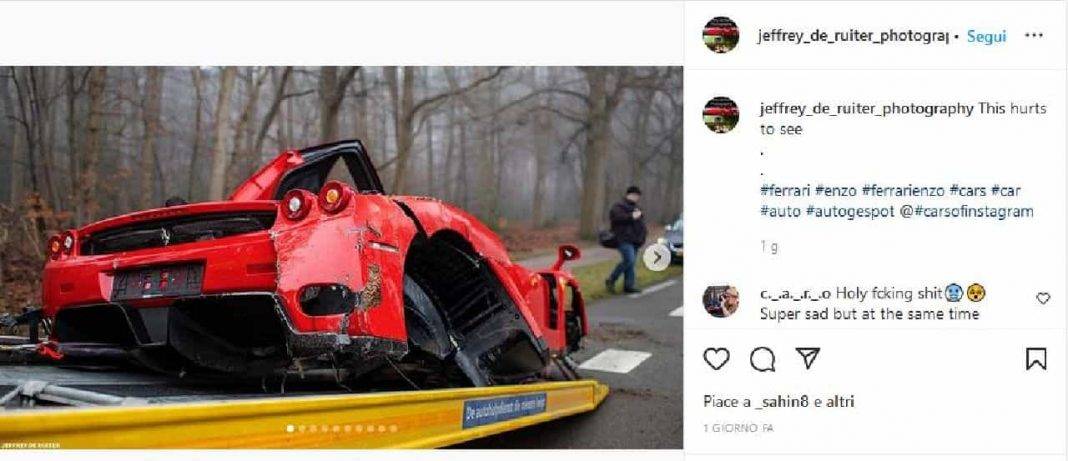Open comment bubble icon
The width and height of the screenshot is (1068, 461).
click(762, 359)
